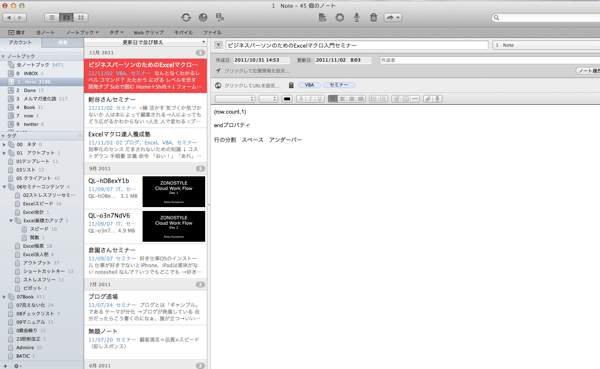Align text center
This screenshot has height=369, width=600.
point(342,99)
